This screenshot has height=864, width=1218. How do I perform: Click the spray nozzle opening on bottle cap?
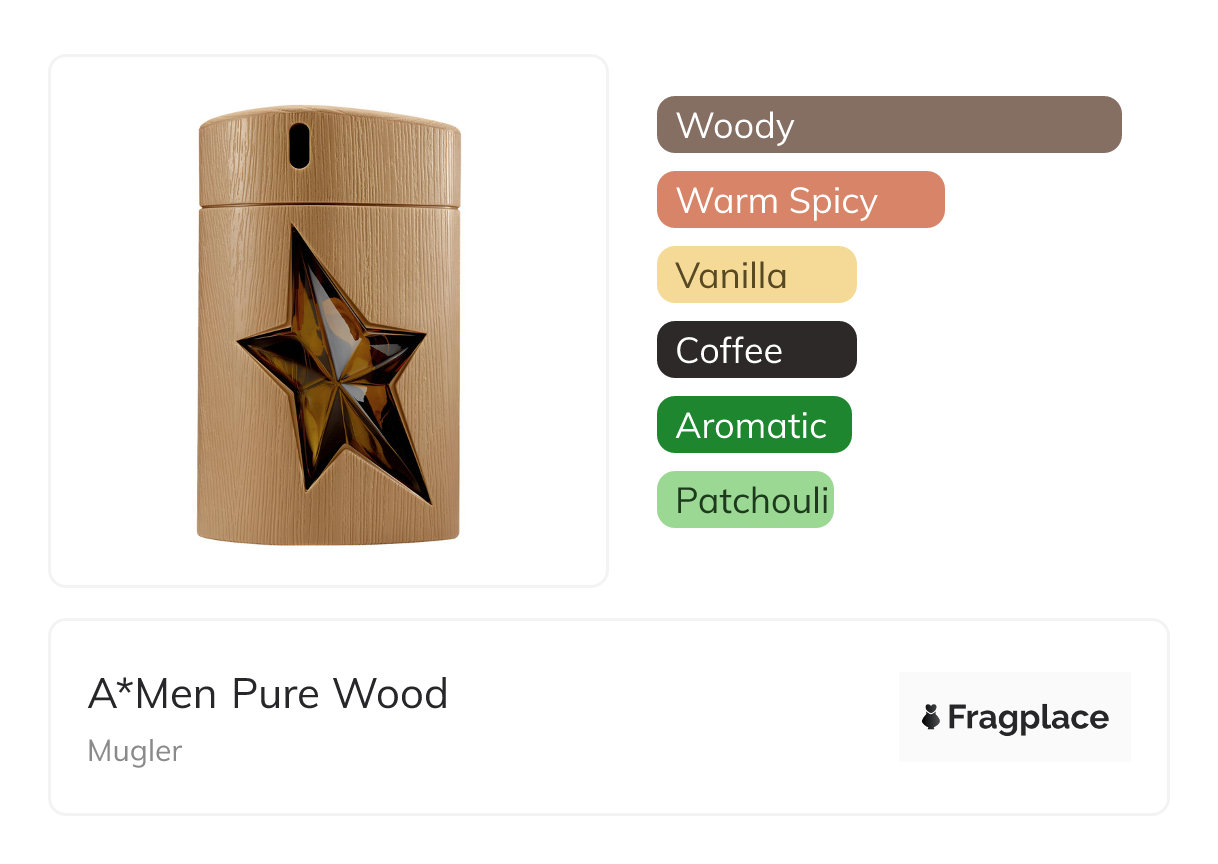point(300,145)
